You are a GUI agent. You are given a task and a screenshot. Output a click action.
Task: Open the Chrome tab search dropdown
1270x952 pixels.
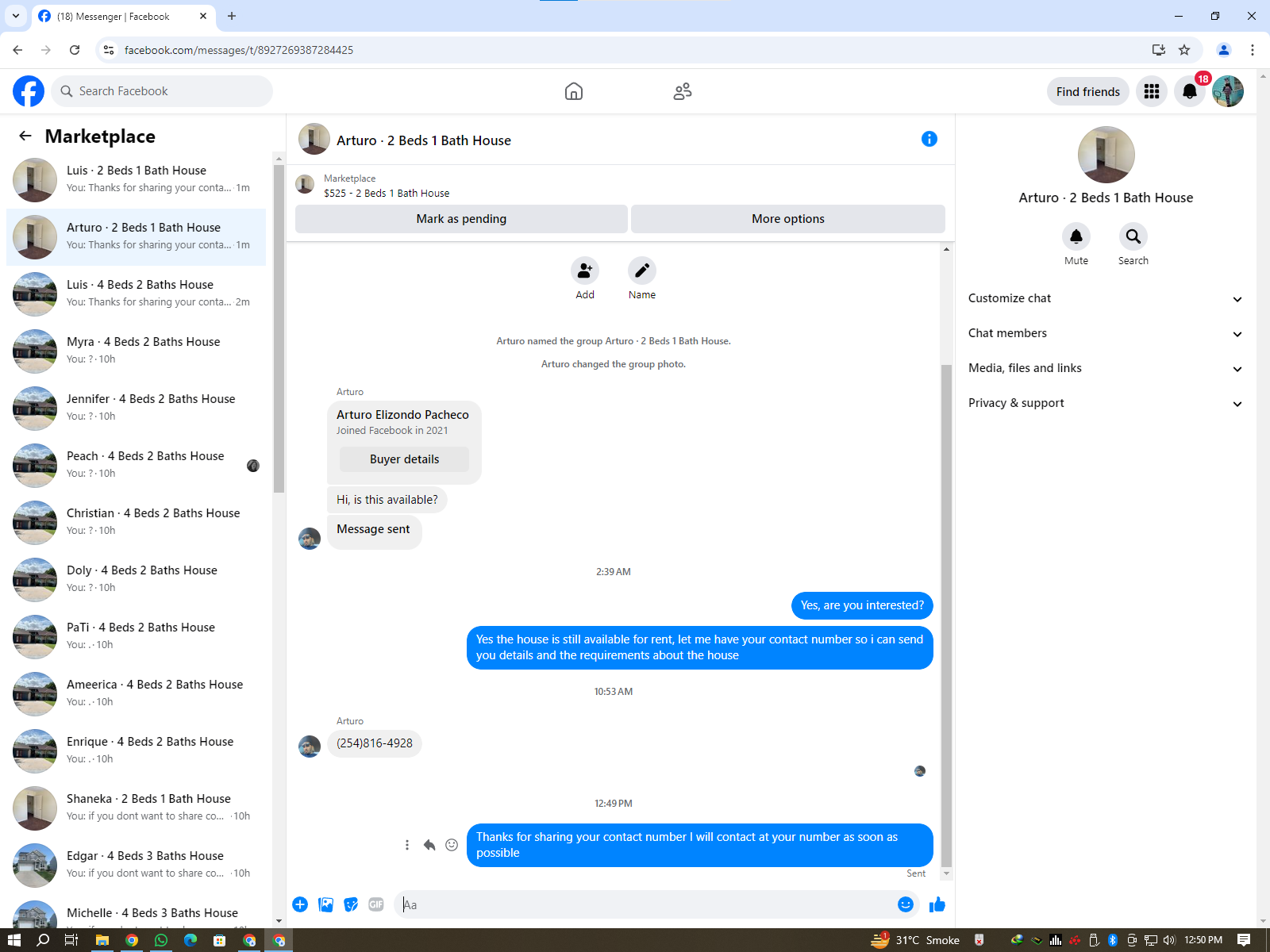[15, 16]
